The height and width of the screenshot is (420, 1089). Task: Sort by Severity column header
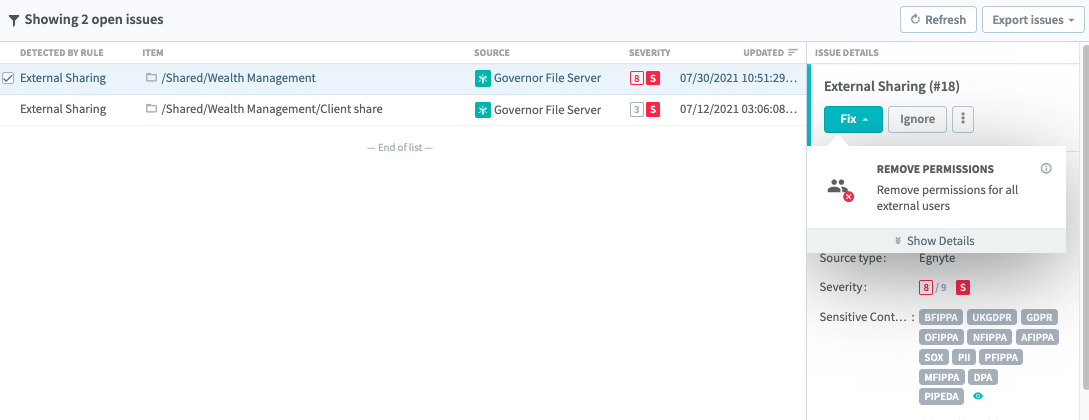(x=649, y=53)
